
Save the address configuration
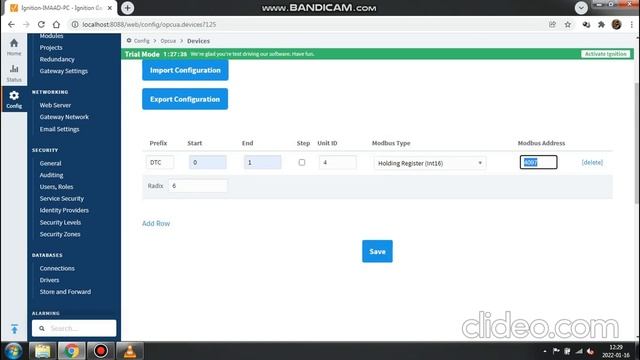tap(377, 251)
